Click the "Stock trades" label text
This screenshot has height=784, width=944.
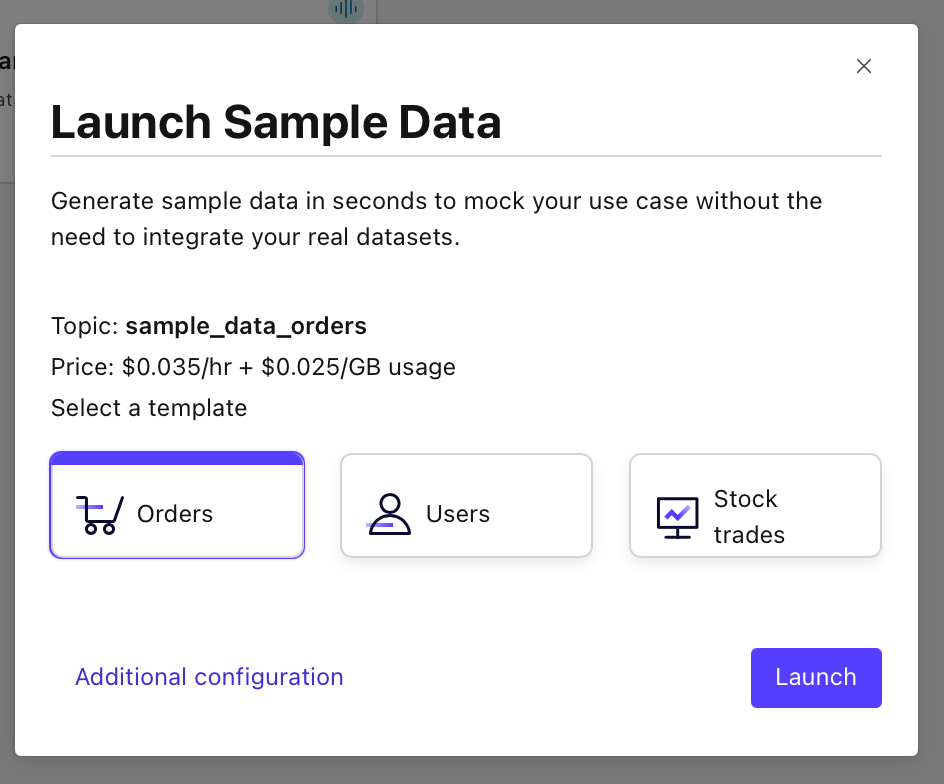(748, 516)
